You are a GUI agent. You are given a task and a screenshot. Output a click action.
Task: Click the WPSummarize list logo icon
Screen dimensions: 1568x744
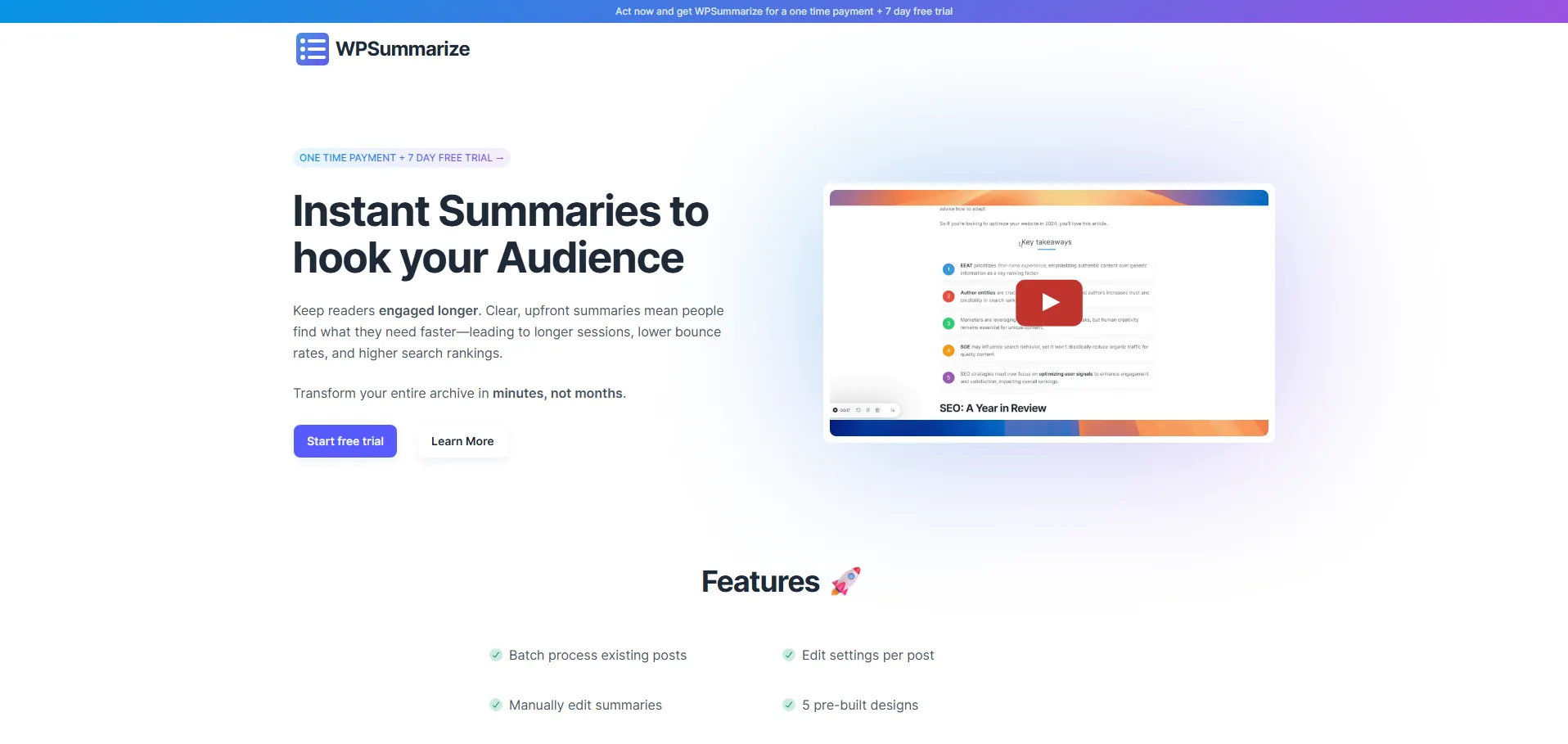312,49
